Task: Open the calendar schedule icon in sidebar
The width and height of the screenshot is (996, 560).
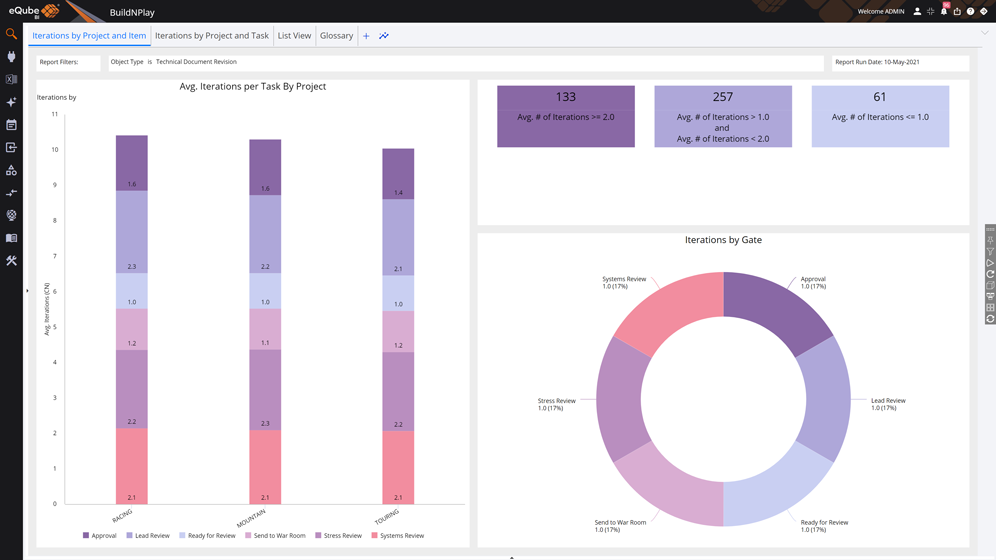Action: [11, 125]
